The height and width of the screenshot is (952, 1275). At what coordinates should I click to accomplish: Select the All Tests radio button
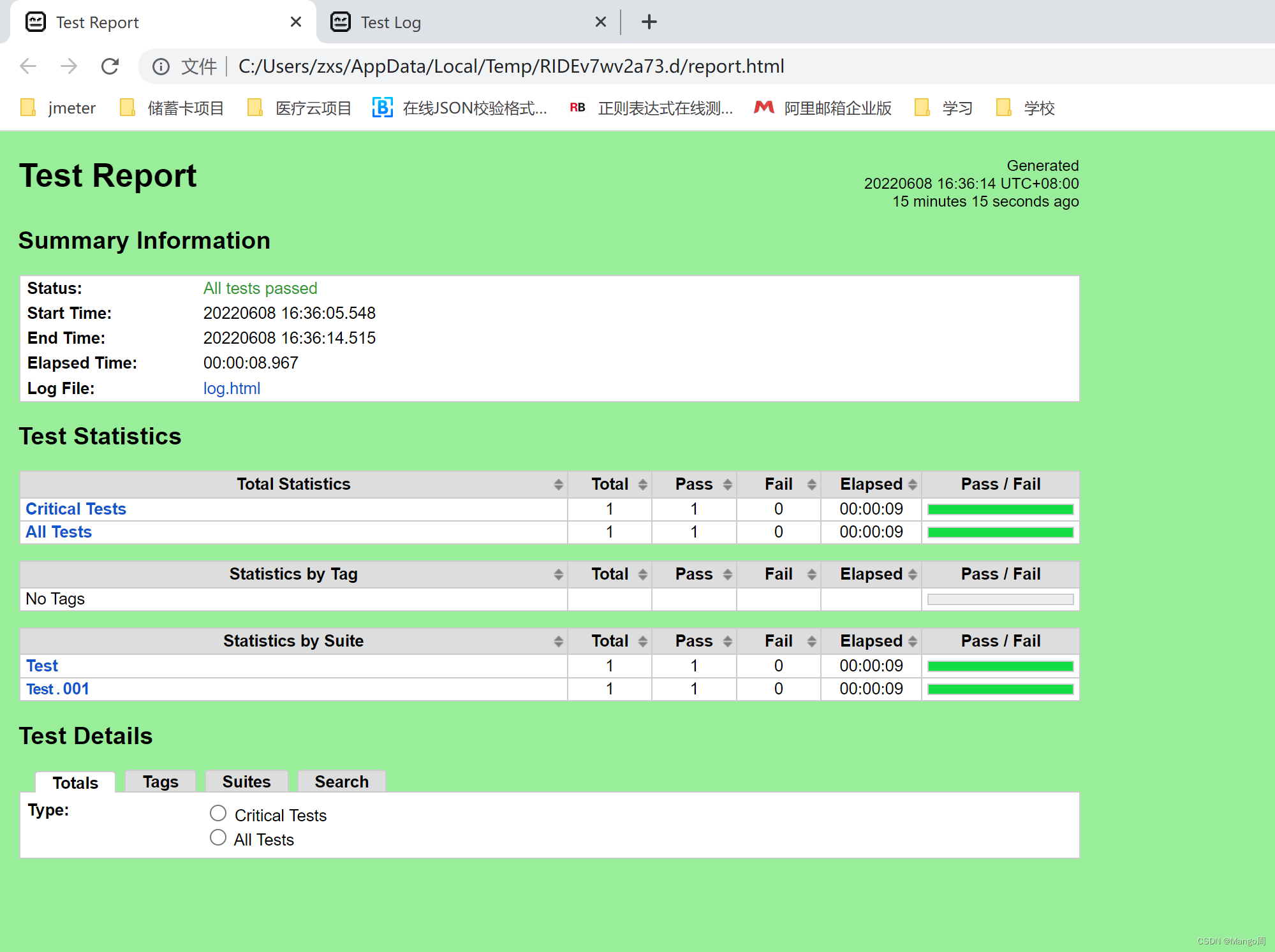click(218, 837)
